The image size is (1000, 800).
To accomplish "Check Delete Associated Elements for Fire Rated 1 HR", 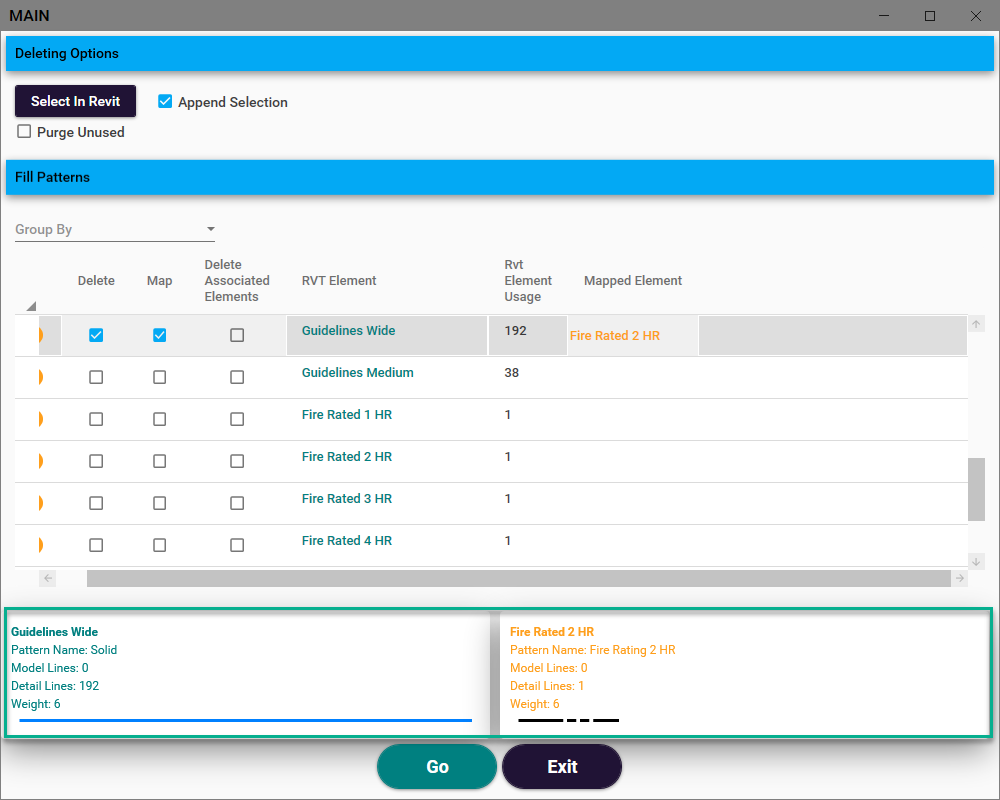I will click(237, 419).
